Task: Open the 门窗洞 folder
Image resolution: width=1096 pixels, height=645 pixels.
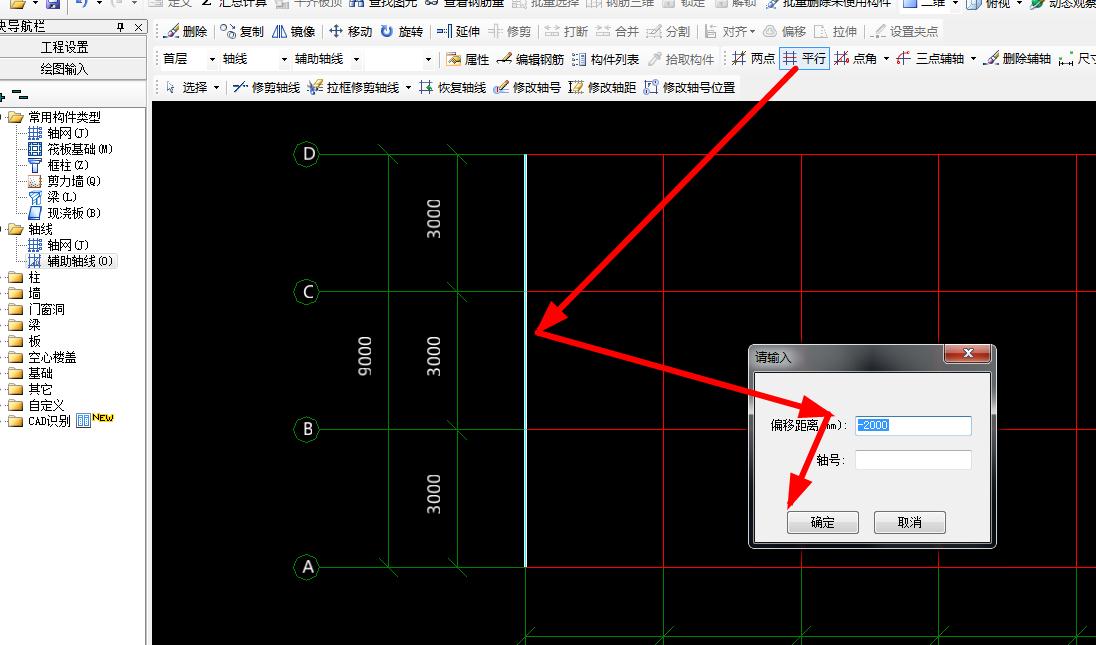Action: pyautogui.click(x=36, y=309)
